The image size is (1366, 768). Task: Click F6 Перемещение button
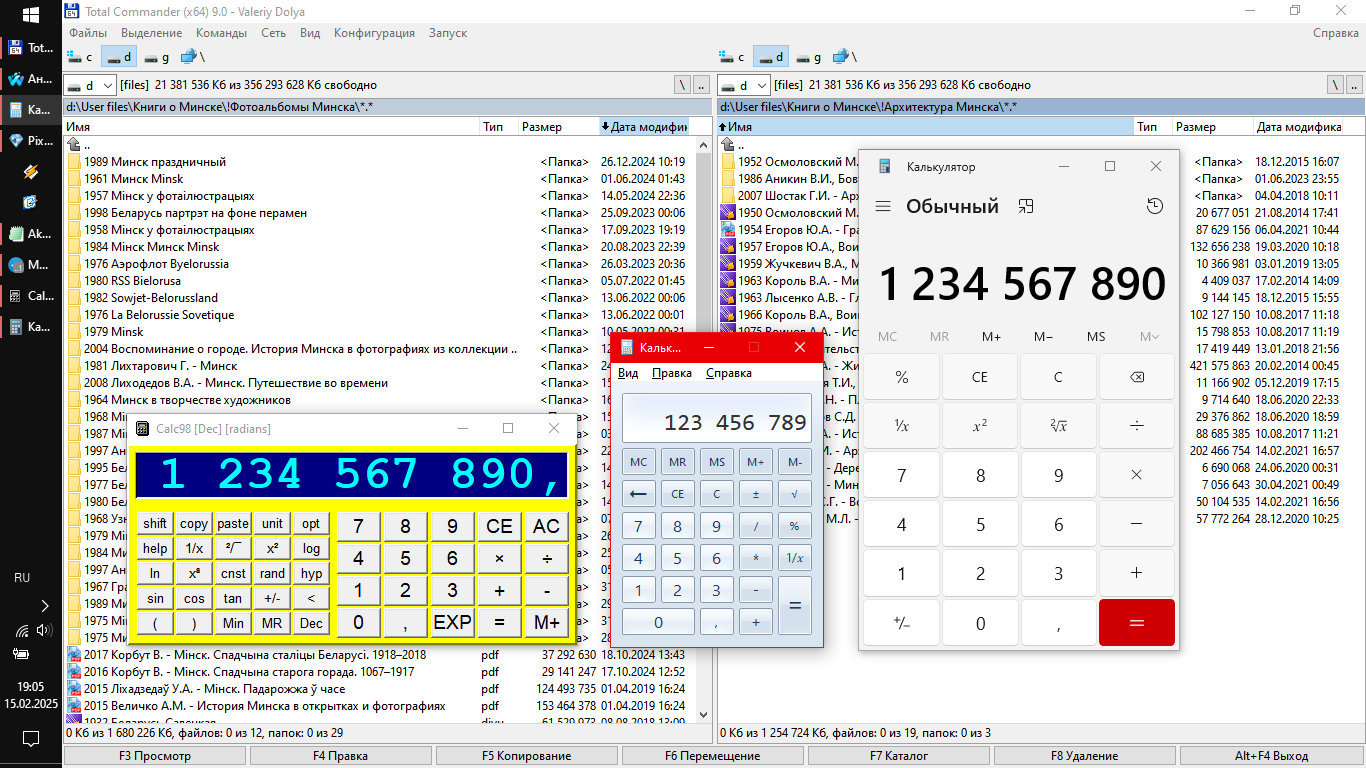point(712,756)
